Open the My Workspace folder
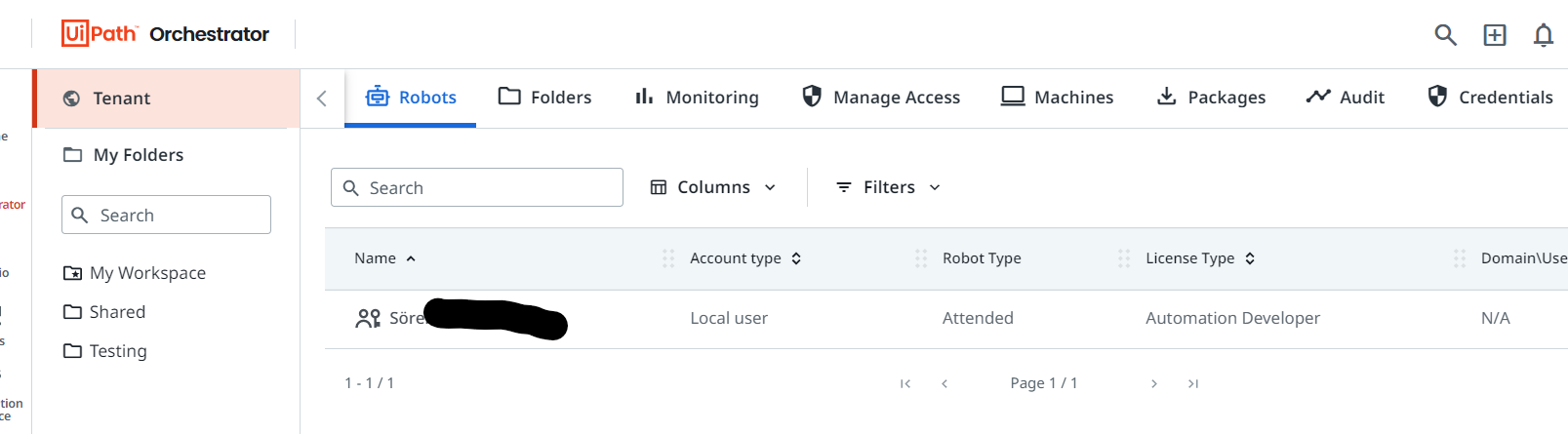The width and height of the screenshot is (1568, 434). point(135,273)
